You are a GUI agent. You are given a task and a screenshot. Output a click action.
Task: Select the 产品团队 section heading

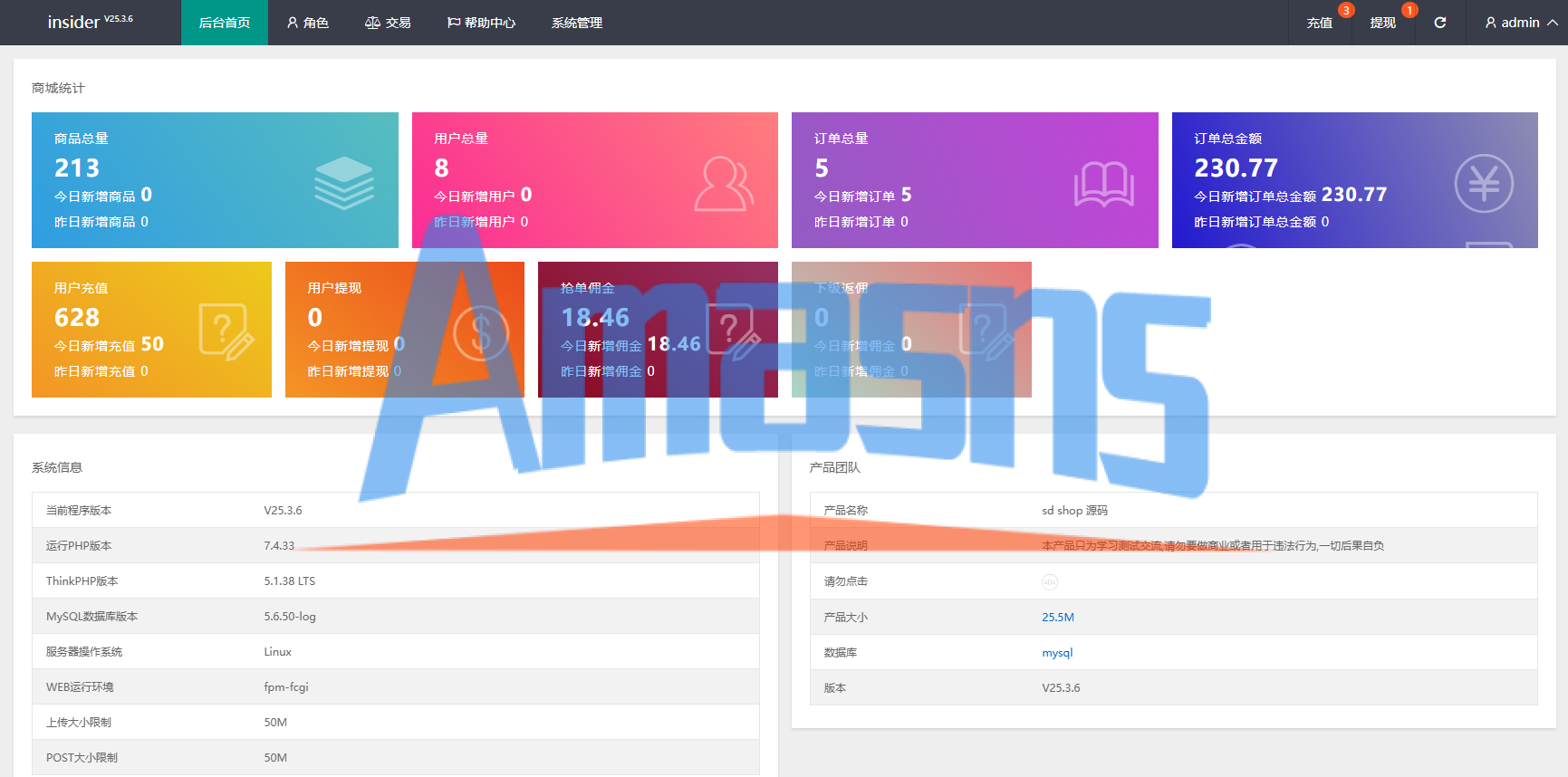click(835, 467)
